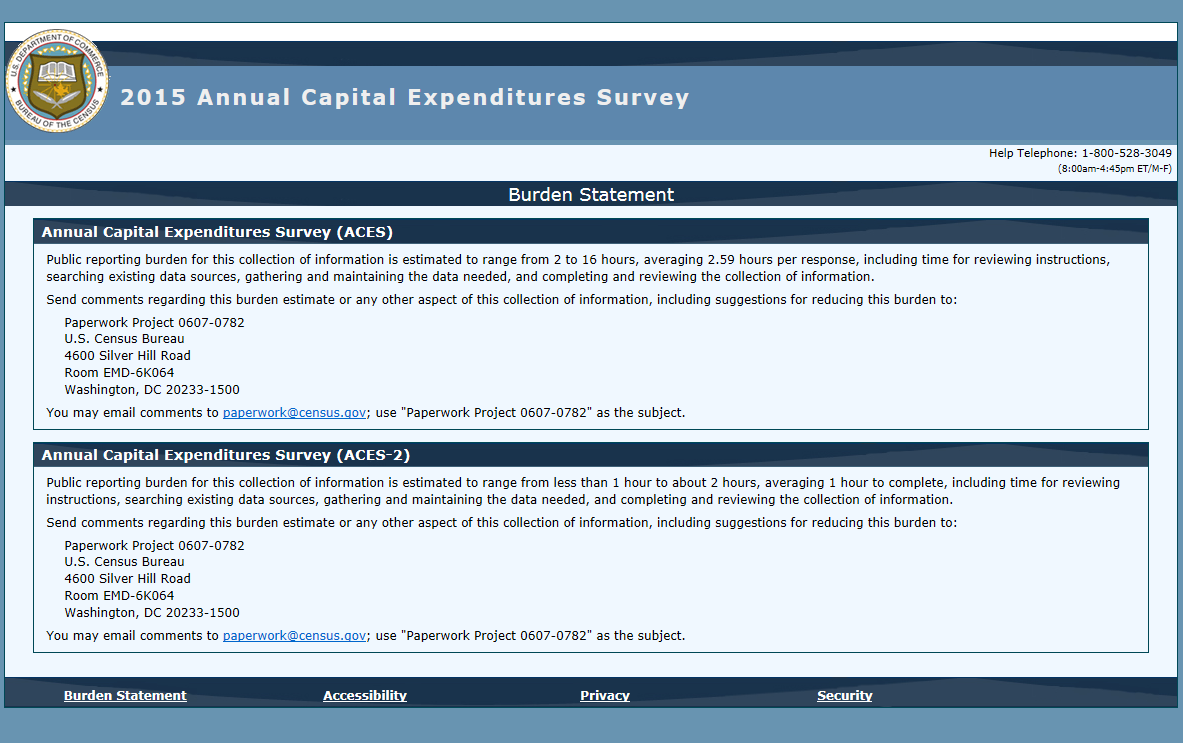Click Paperwork Project 0607-0782 address line in ACES
Image resolution: width=1183 pixels, height=743 pixels.
[x=155, y=322]
